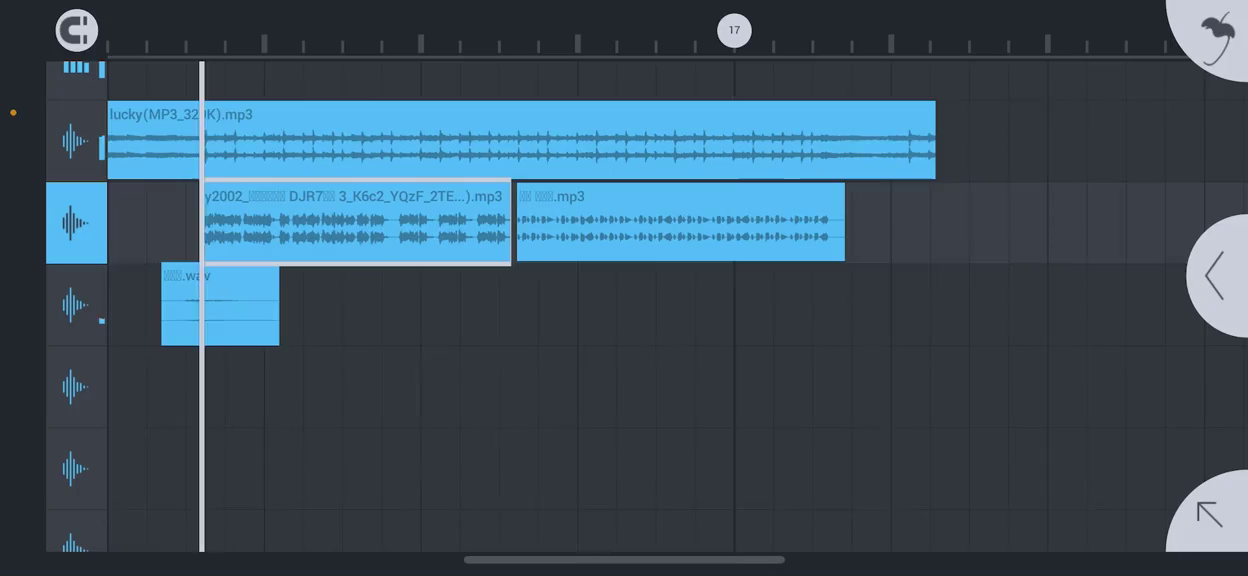The width and height of the screenshot is (1248, 576).
Task: Expand the side panel with left chevron
Action: (1216, 276)
